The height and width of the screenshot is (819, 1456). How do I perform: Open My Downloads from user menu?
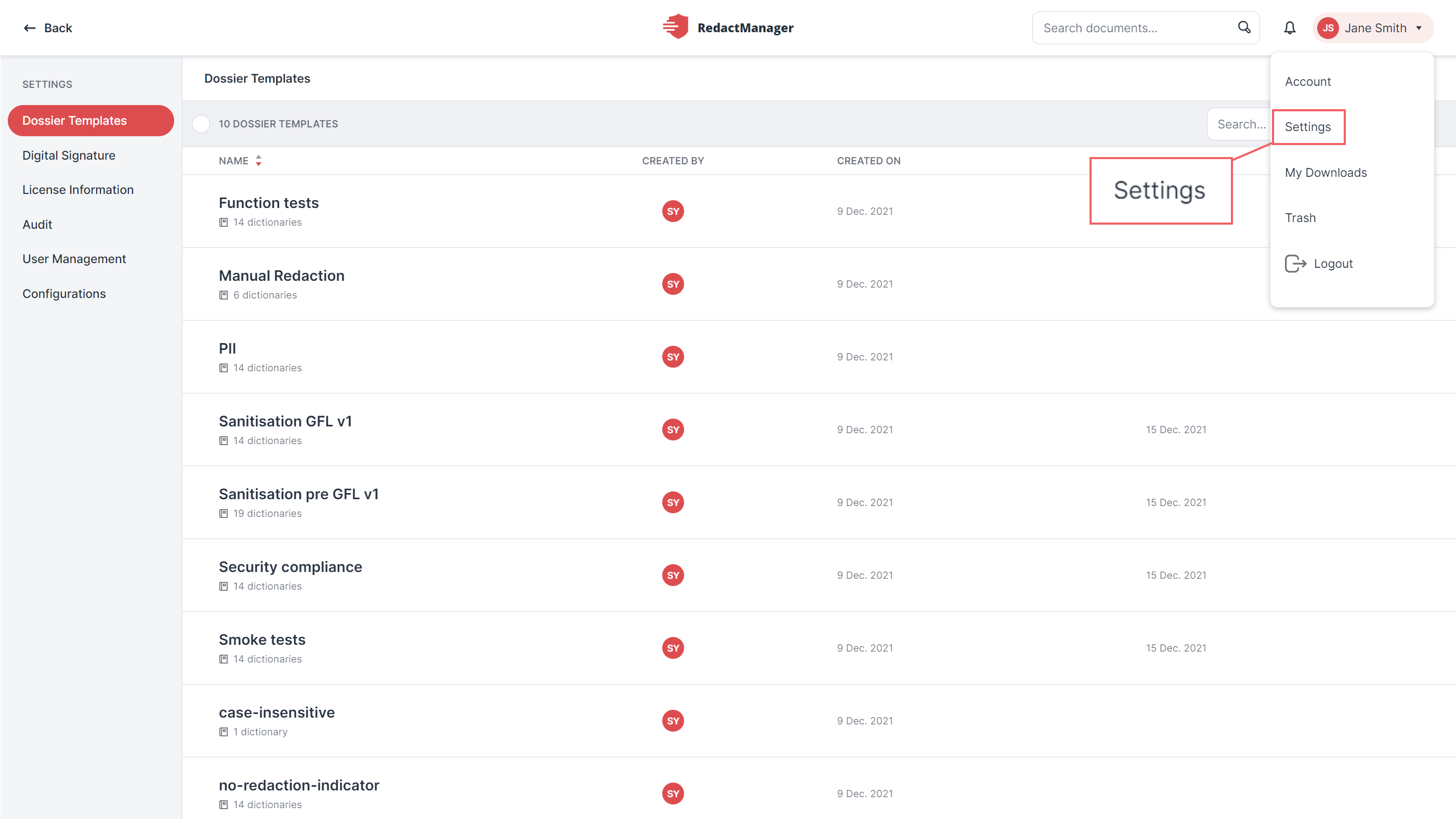tap(1326, 173)
